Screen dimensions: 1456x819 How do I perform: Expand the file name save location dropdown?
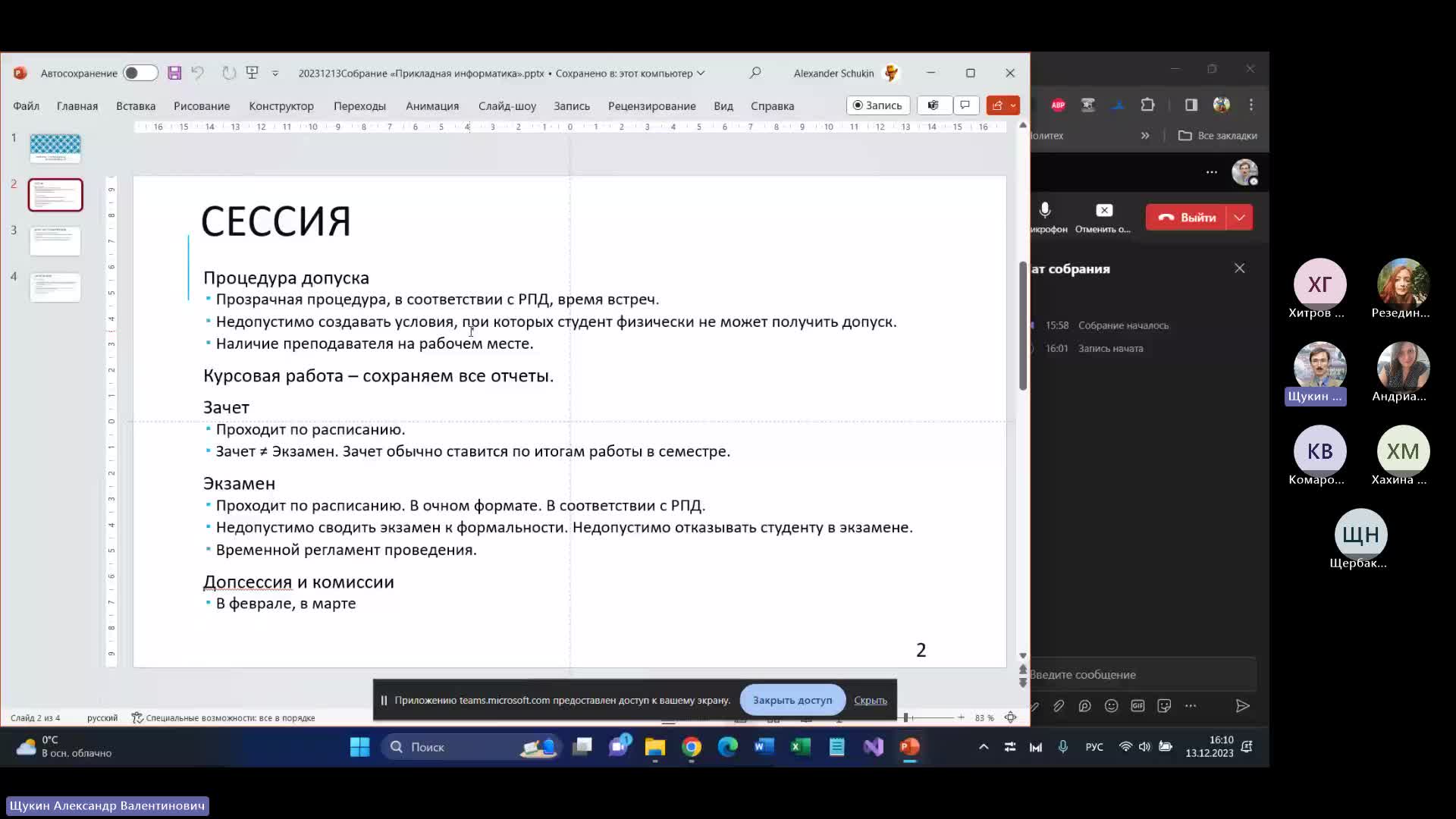click(x=701, y=74)
